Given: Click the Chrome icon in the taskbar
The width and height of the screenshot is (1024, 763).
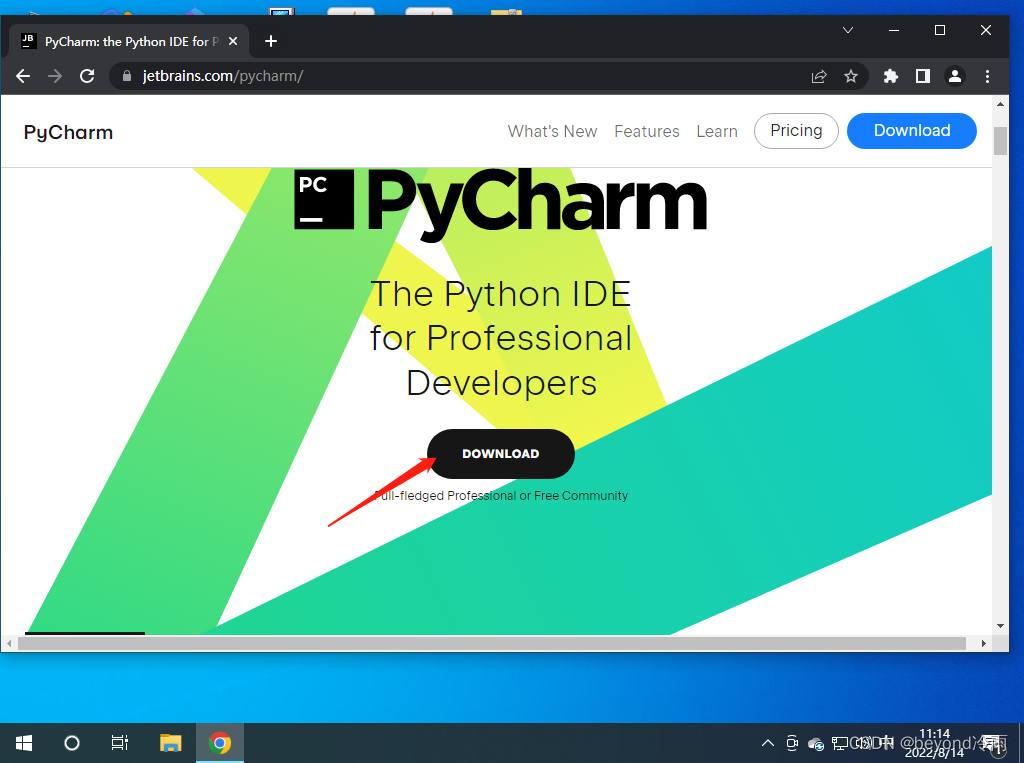Looking at the screenshot, I should [220, 743].
